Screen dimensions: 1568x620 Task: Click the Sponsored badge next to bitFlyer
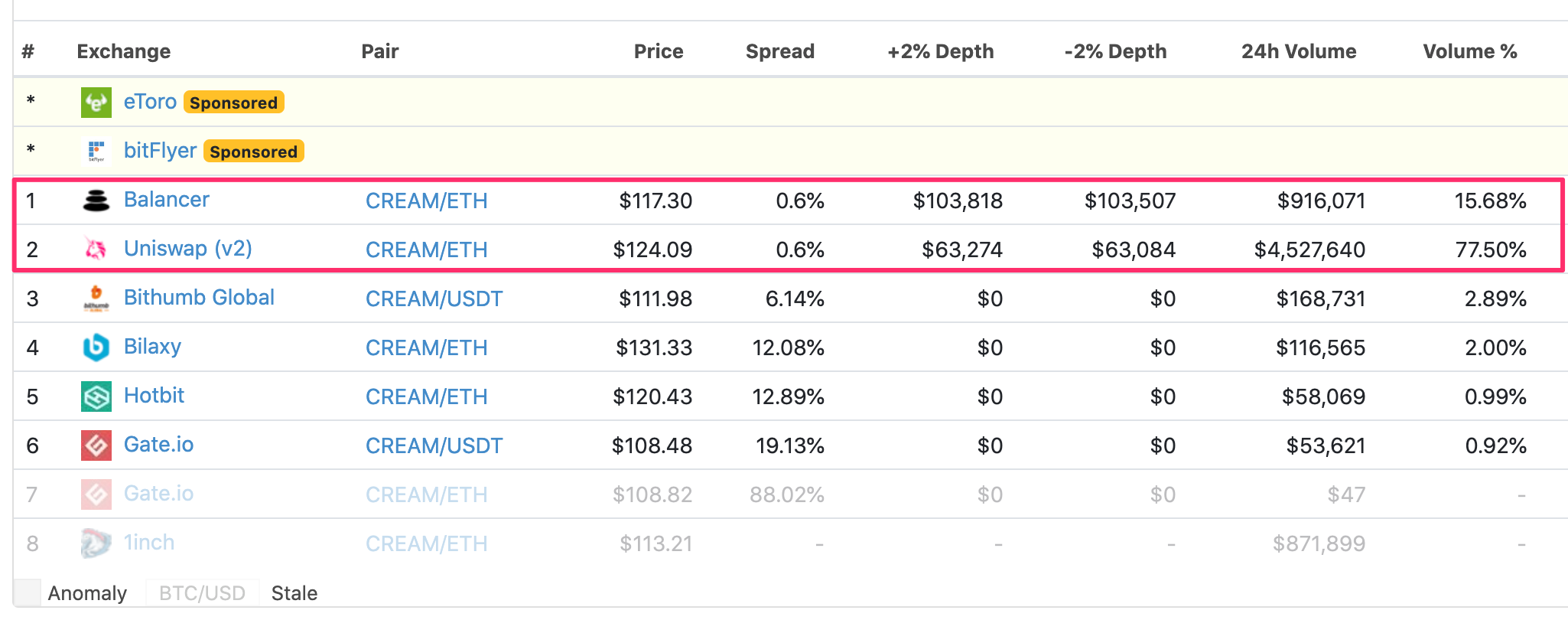point(254,152)
